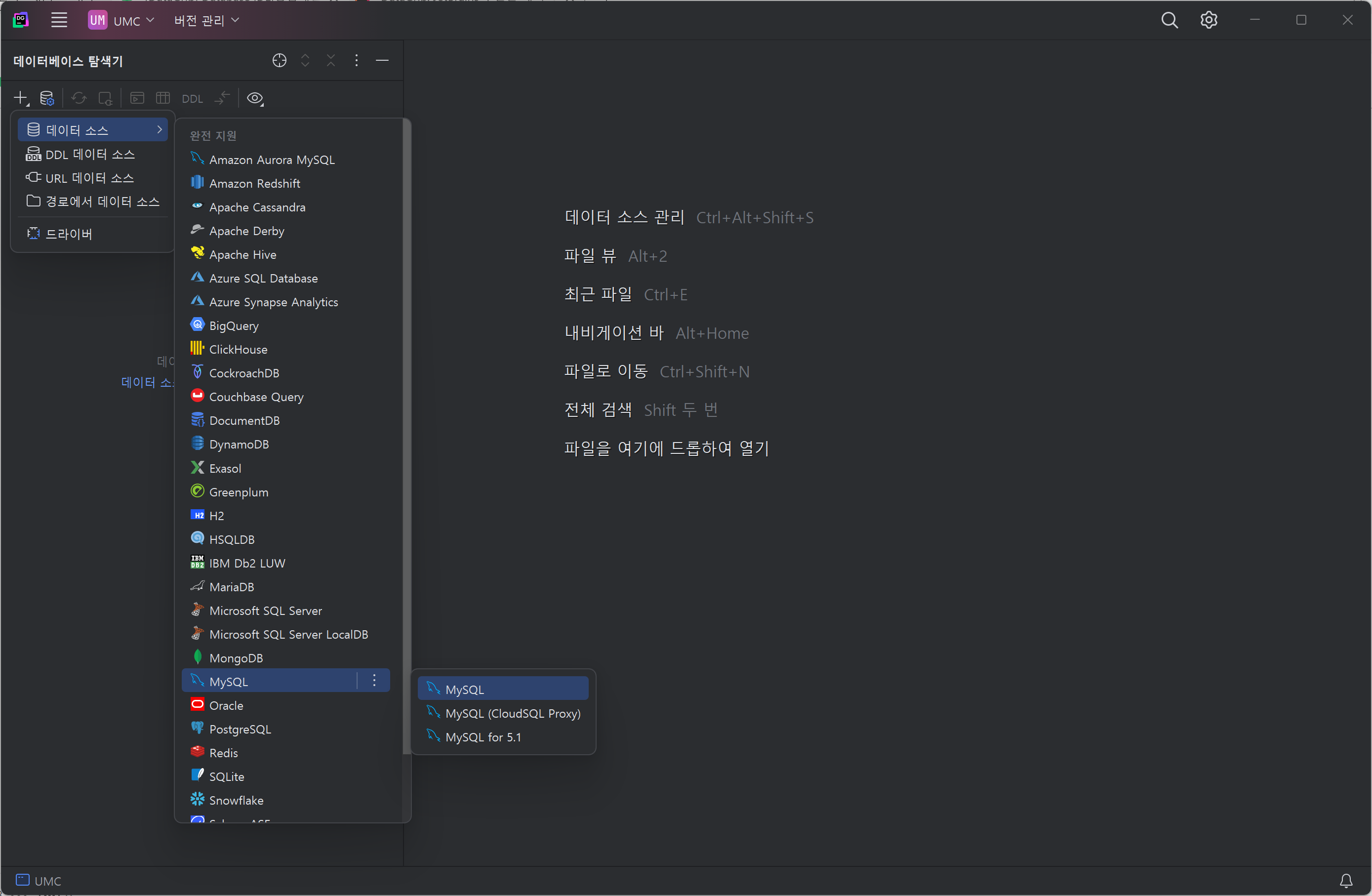
Task: Pick DynamoDB data source
Action: pyautogui.click(x=286, y=444)
